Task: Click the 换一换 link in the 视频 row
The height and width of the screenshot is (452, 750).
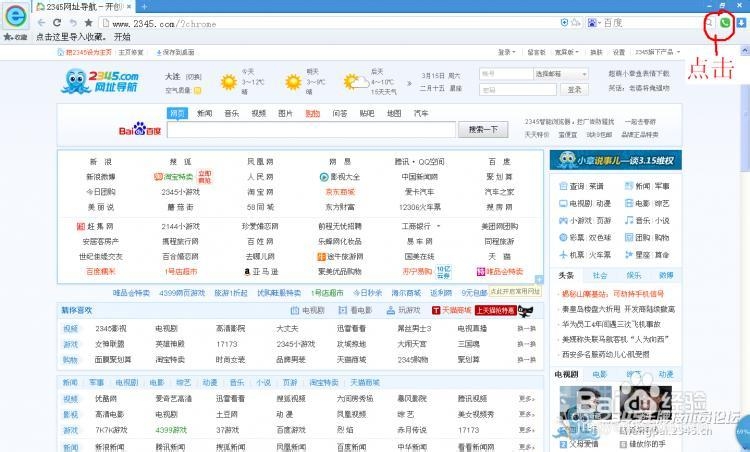Action: tap(526, 329)
